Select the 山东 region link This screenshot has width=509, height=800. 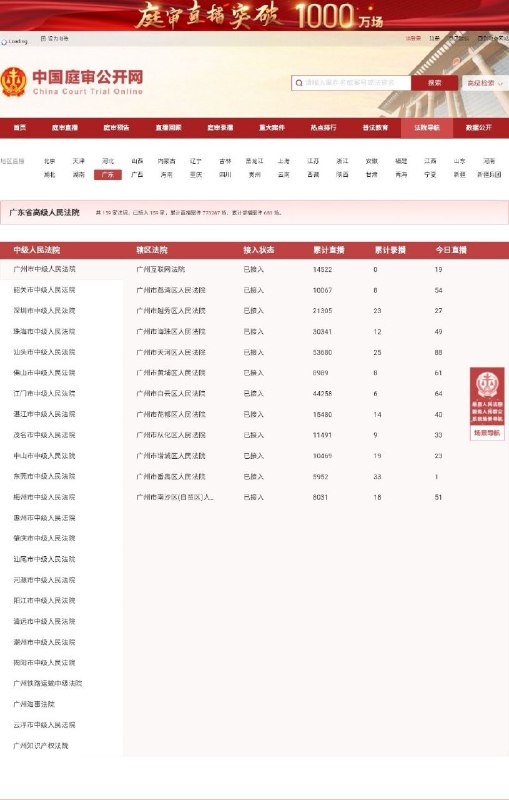(x=460, y=161)
